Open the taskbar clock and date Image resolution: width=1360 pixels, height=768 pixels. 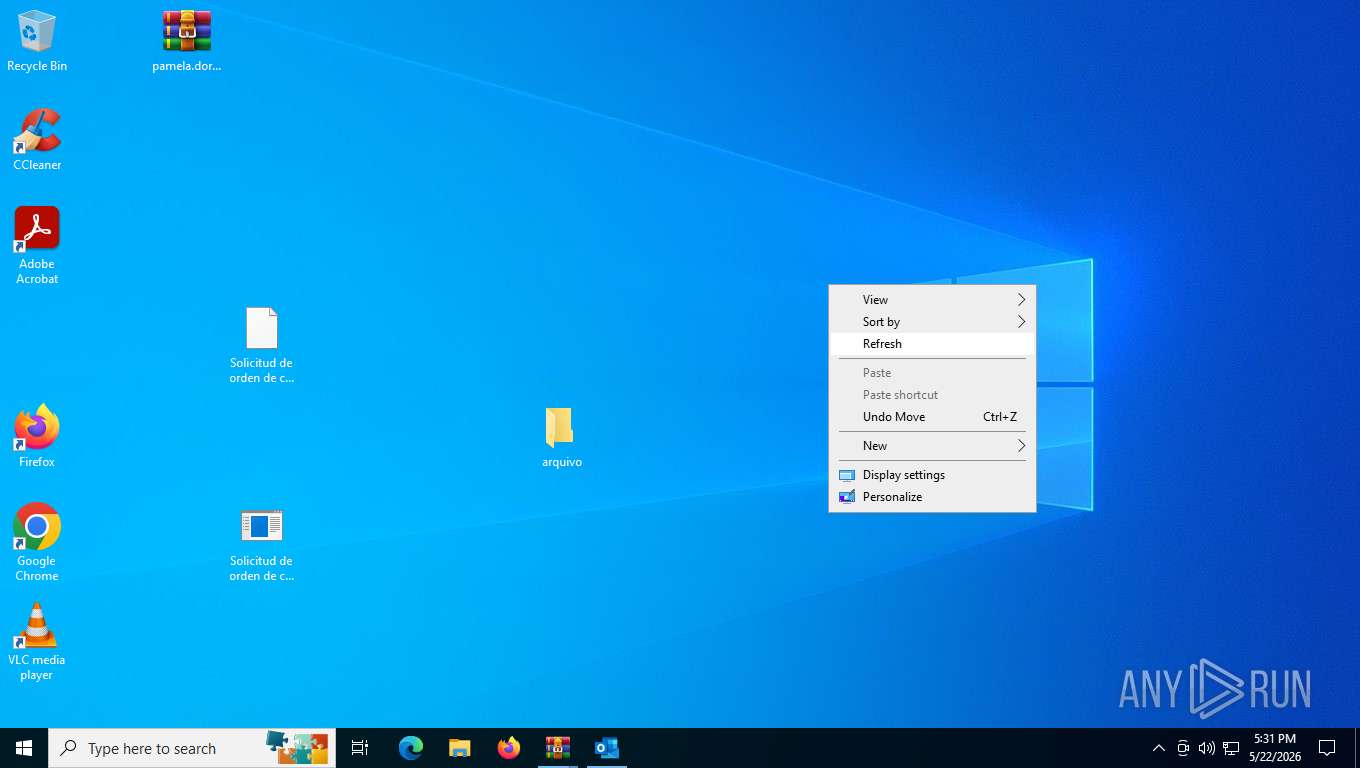coord(1275,748)
